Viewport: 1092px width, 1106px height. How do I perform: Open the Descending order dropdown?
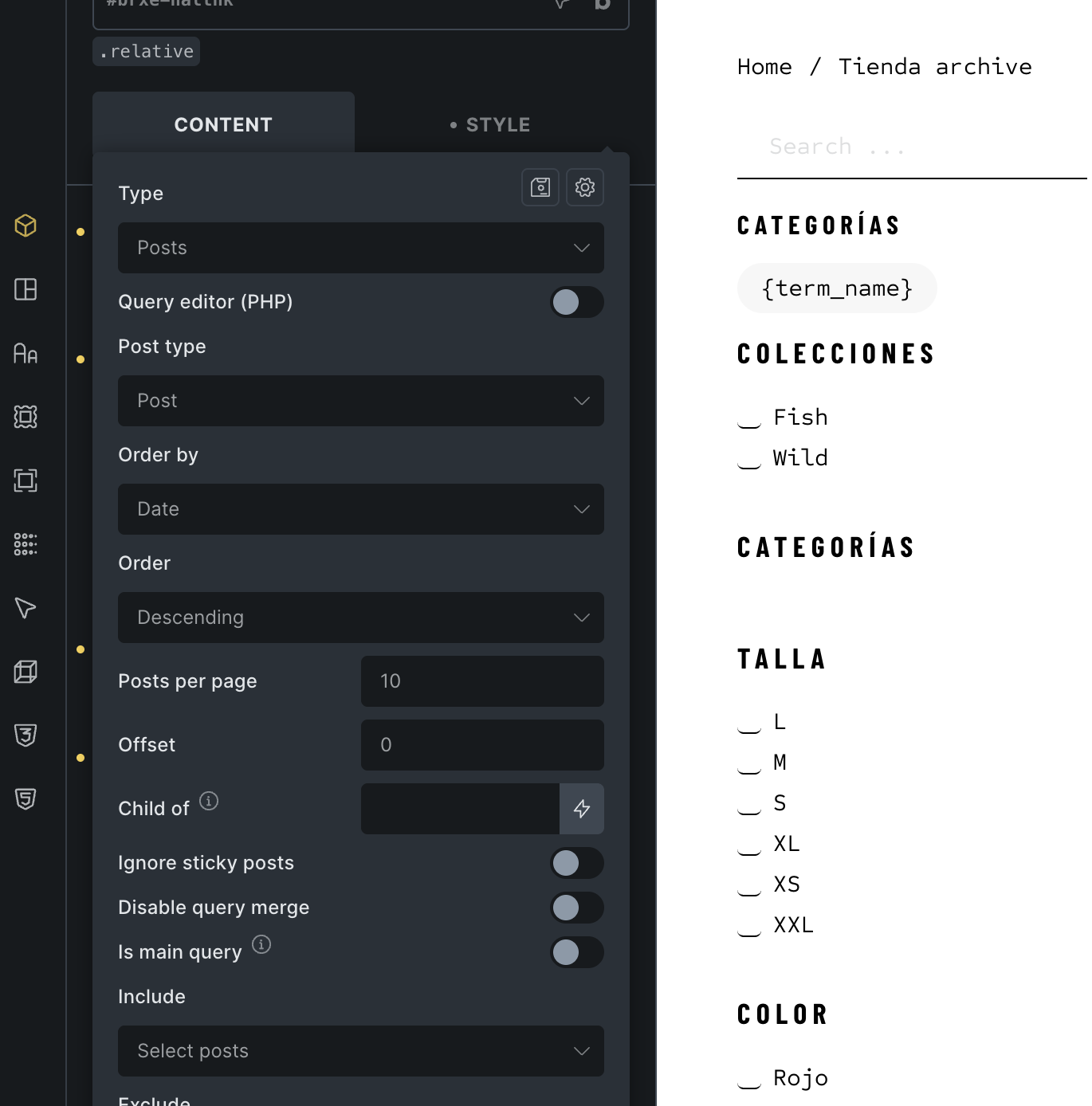tap(360, 618)
